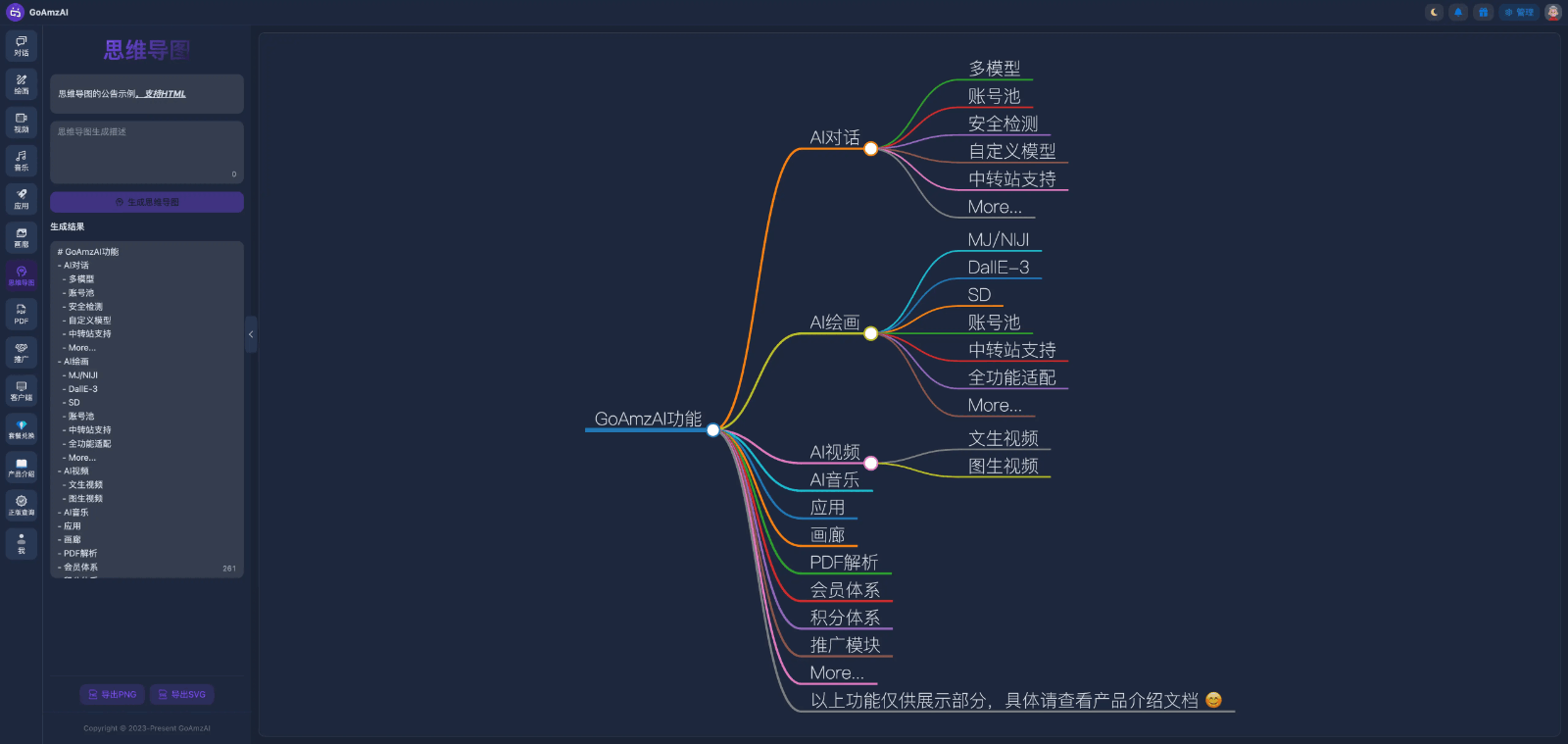Select the DallE-3 mind map node
This screenshot has width=1568, height=744.
(x=999, y=267)
